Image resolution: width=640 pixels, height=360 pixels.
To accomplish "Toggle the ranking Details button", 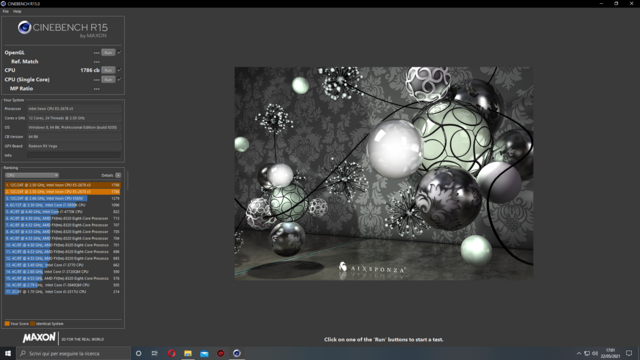I will point(118,175).
